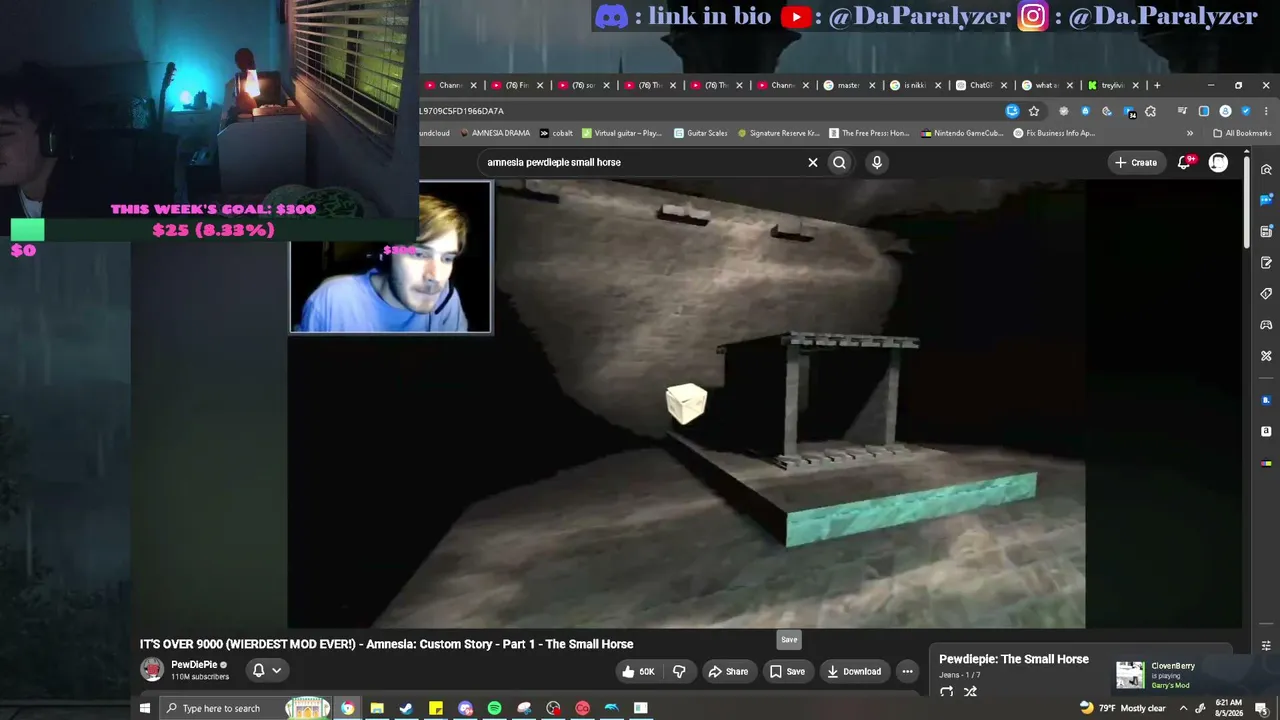
Task: Open the browser extensions puzzle icon
Action: [x=1150, y=111]
